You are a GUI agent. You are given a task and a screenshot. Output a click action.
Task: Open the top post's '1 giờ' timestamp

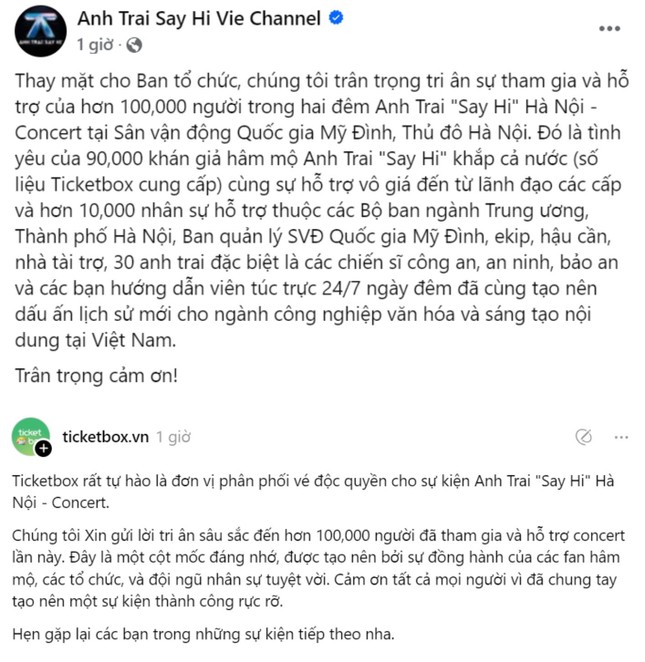click(95, 44)
